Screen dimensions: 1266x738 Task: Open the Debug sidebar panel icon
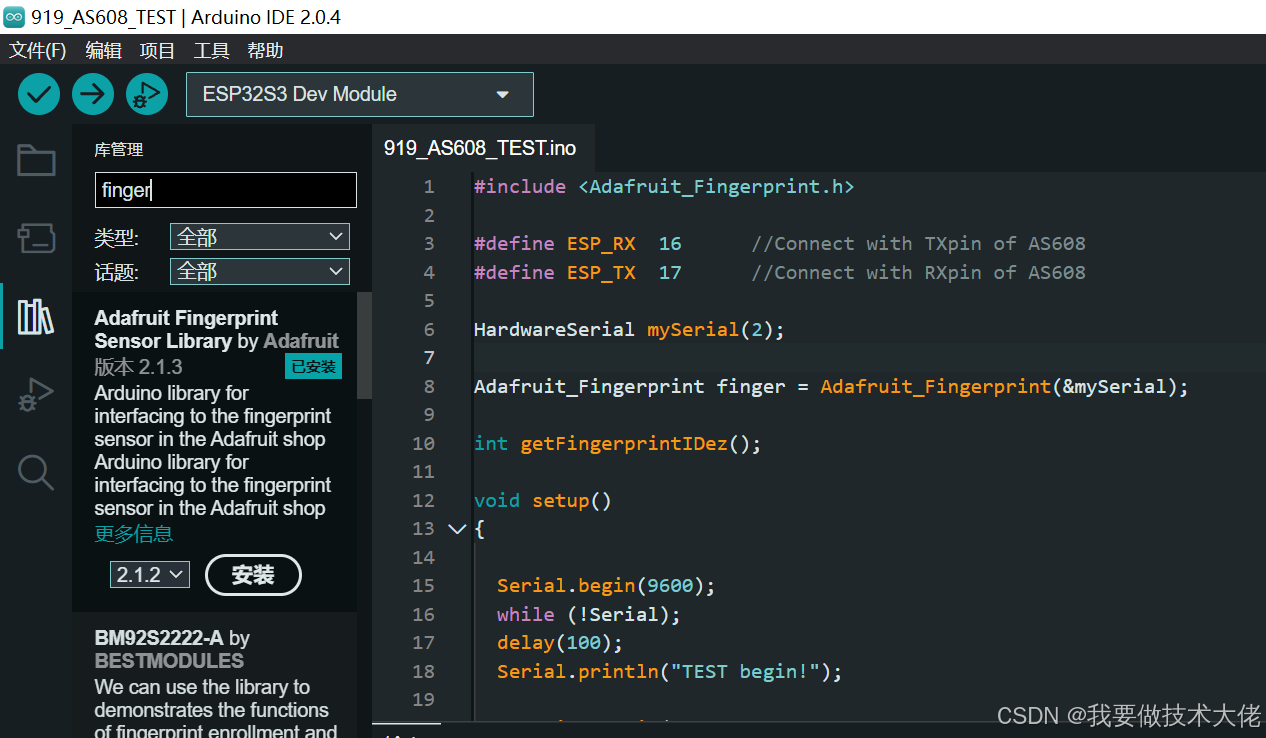pyautogui.click(x=36, y=395)
